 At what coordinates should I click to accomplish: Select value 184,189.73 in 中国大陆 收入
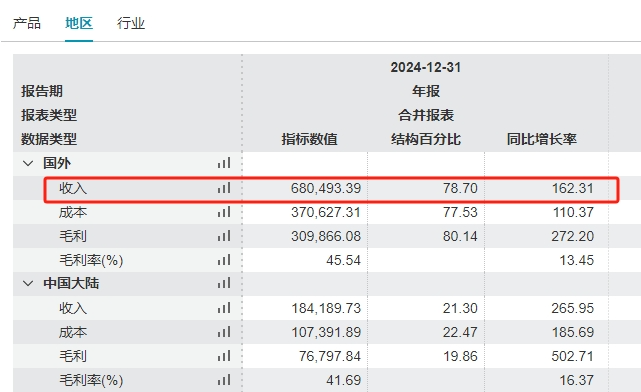pyautogui.click(x=326, y=308)
